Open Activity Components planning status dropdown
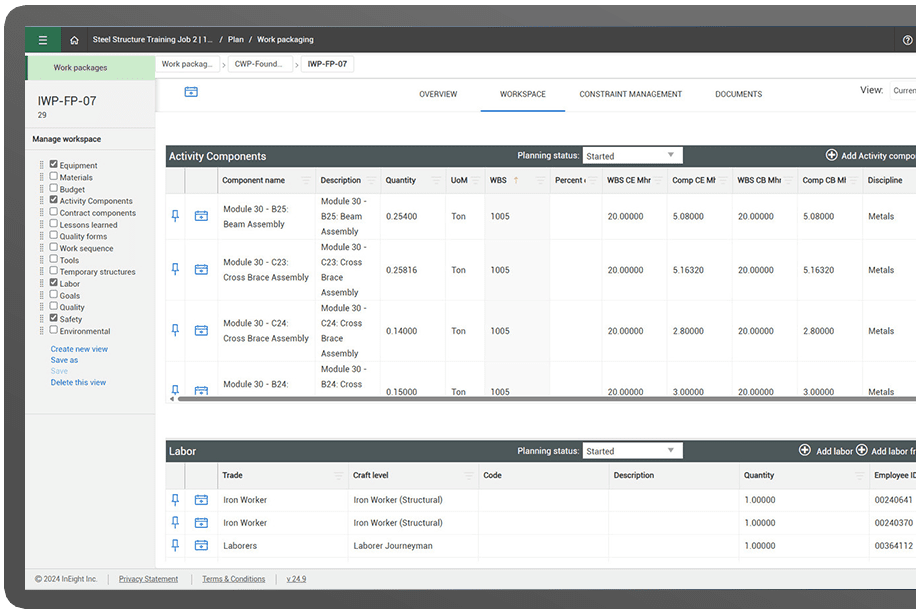This screenshot has height=615, width=916. (x=632, y=156)
